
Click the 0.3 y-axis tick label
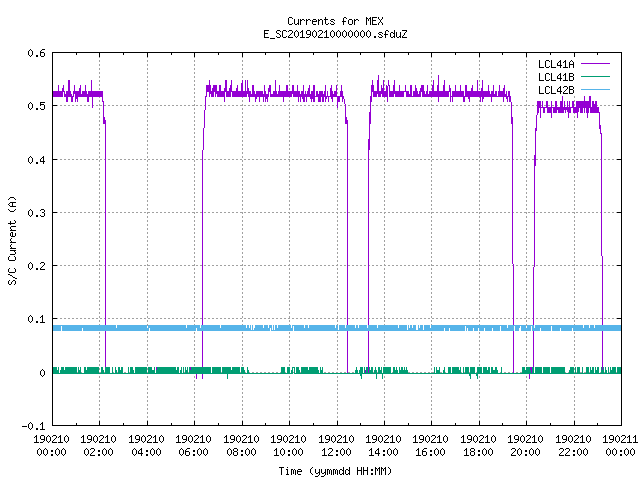point(36,213)
